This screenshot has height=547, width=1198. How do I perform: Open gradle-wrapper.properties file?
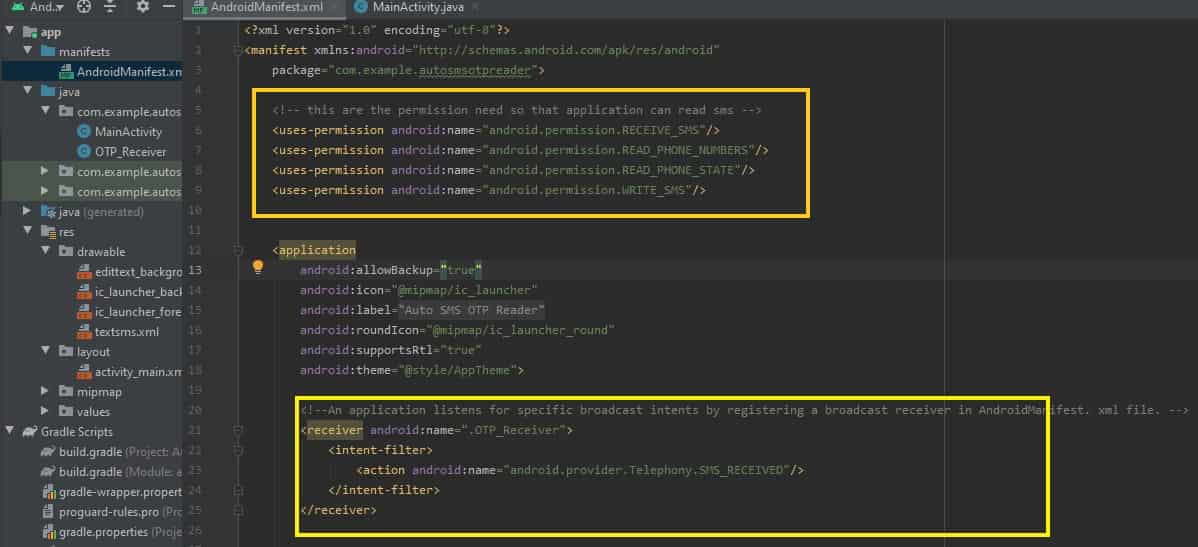[120, 492]
